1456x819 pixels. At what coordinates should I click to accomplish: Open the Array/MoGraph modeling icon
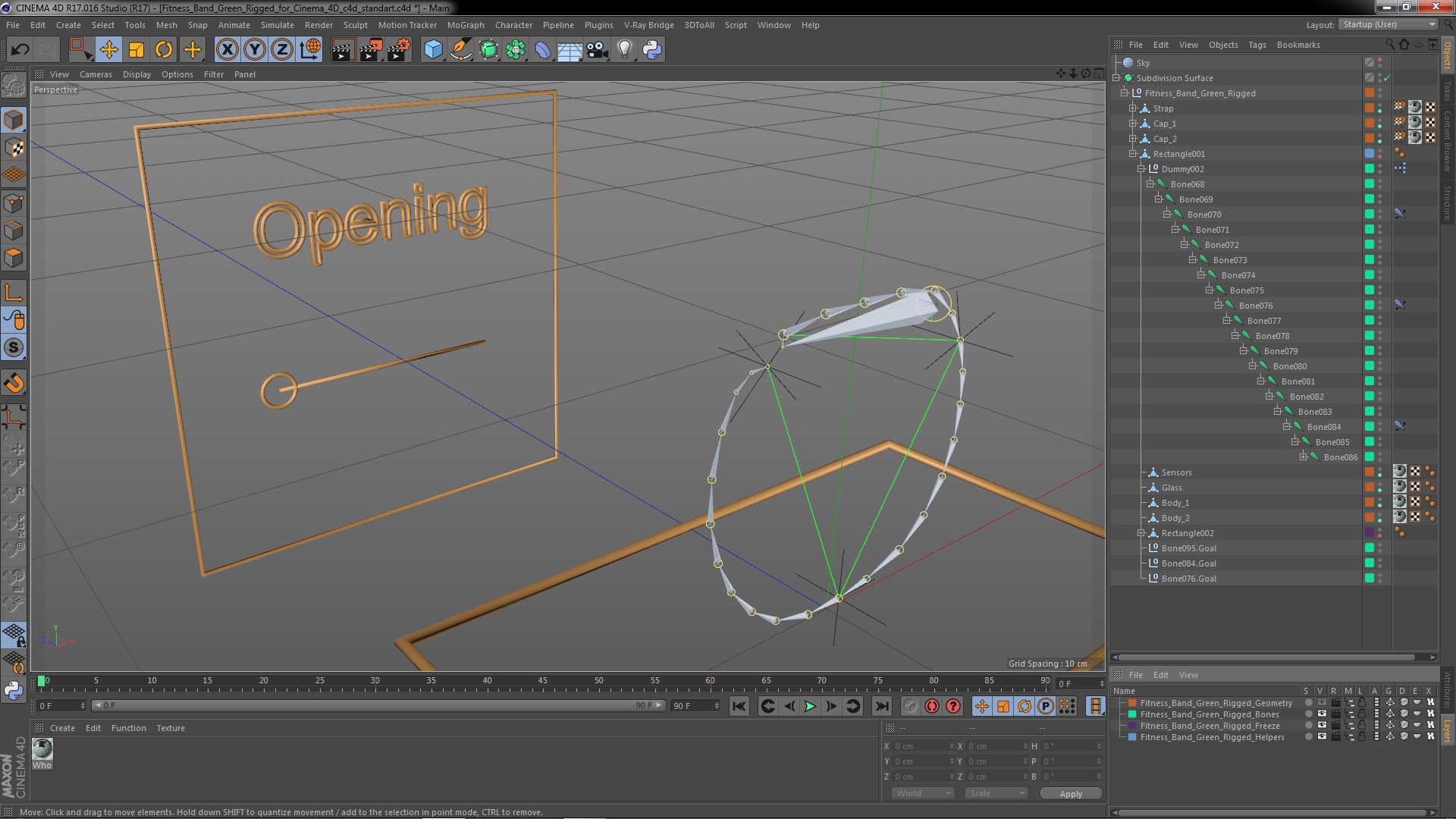(x=516, y=50)
